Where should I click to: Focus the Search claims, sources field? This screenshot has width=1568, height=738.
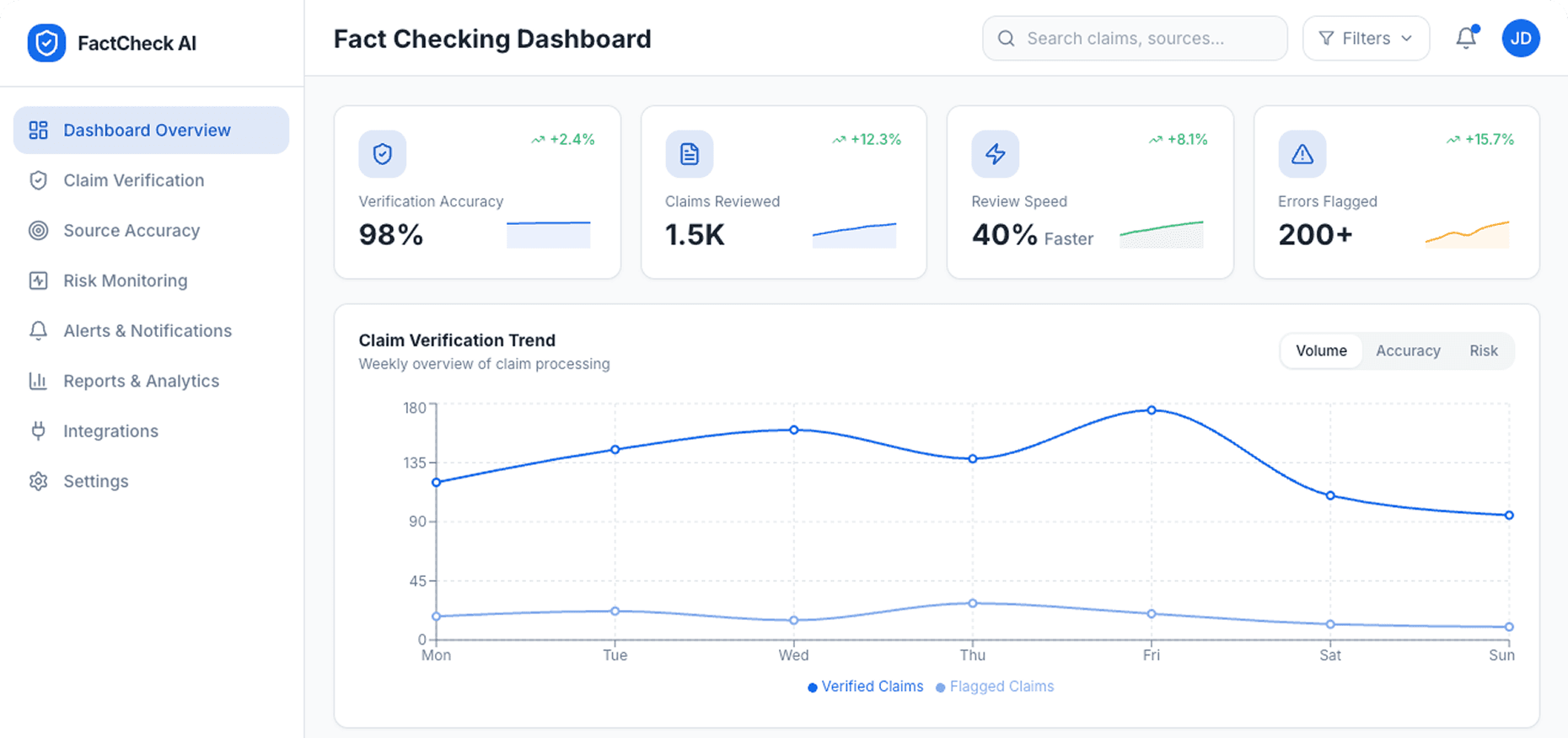[x=1135, y=39]
